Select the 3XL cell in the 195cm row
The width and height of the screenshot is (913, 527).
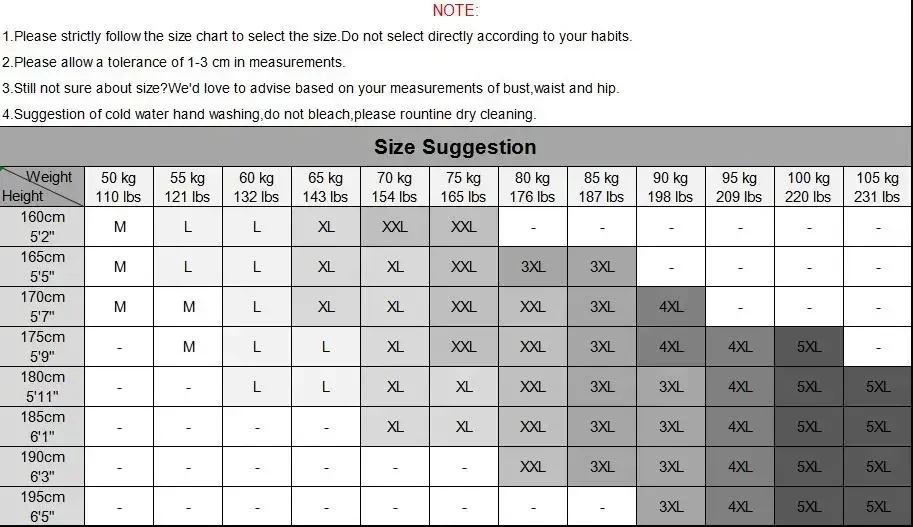pyautogui.click(x=670, y=507)
